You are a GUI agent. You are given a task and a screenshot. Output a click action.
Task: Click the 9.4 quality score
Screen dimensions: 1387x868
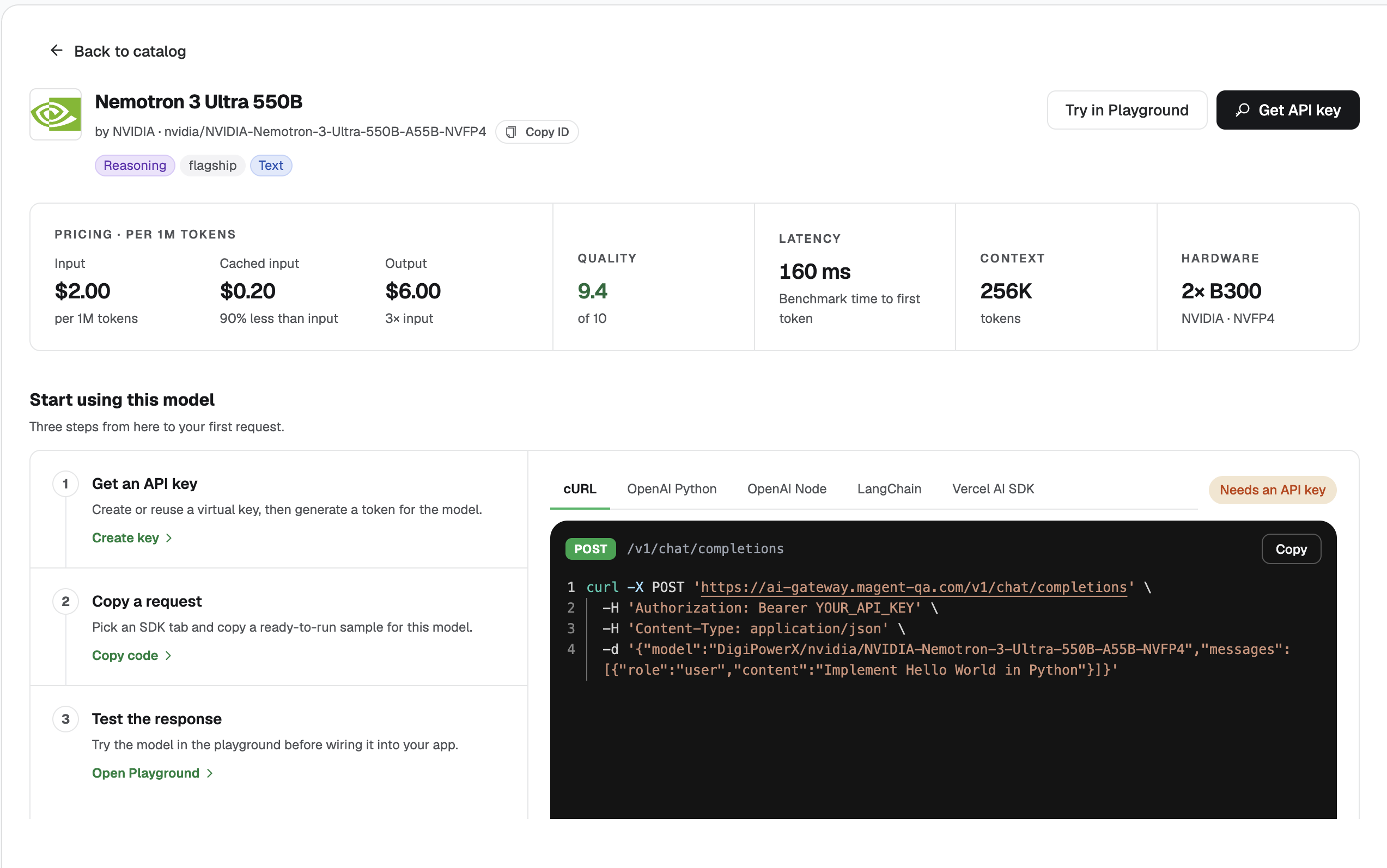pyautogui.click(x=592, y=291)
